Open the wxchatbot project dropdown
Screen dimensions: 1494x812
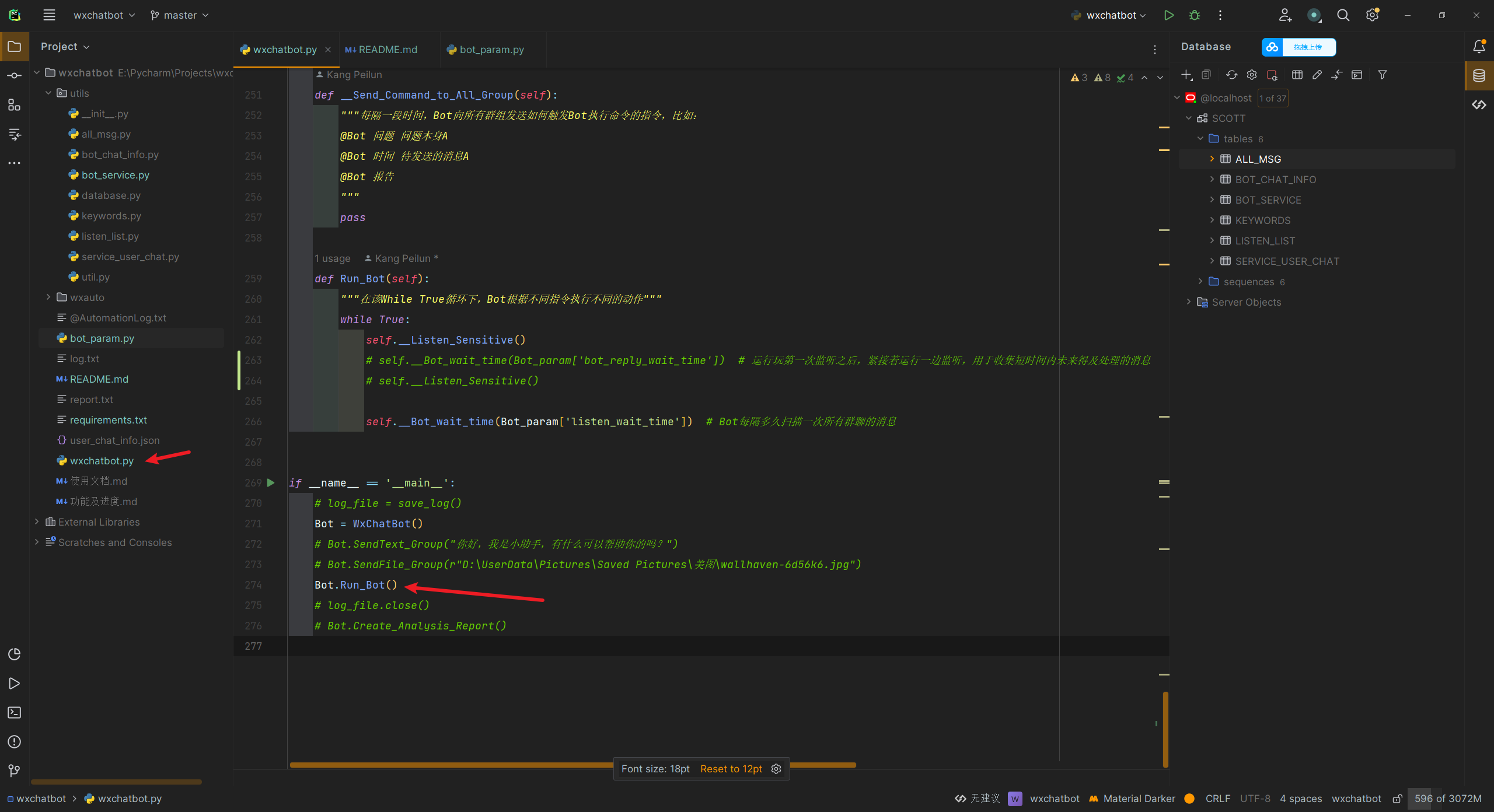pyautogui.click(x=104, y=15)
